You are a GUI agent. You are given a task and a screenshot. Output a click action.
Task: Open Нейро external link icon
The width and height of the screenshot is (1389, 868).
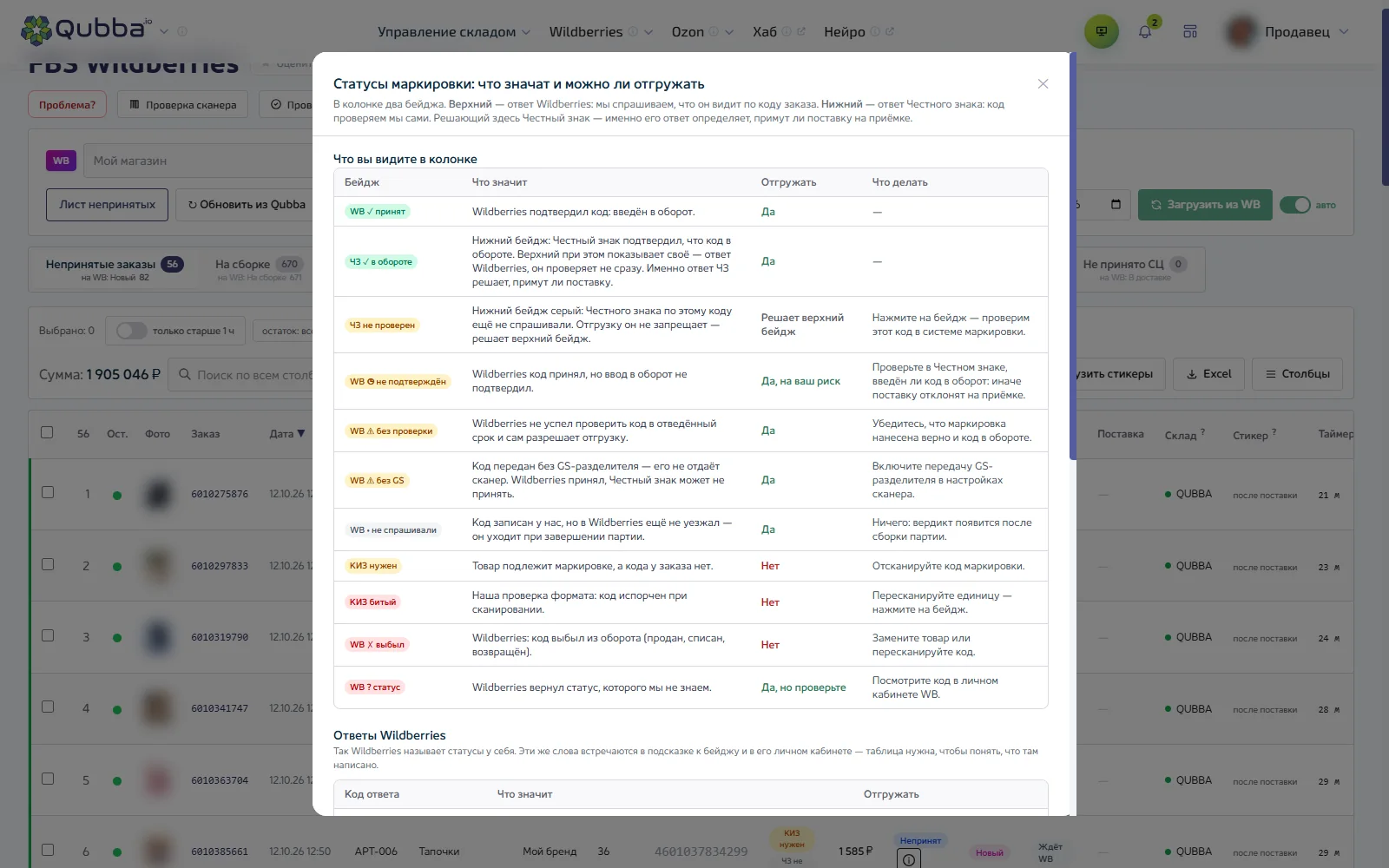(890, 31)
